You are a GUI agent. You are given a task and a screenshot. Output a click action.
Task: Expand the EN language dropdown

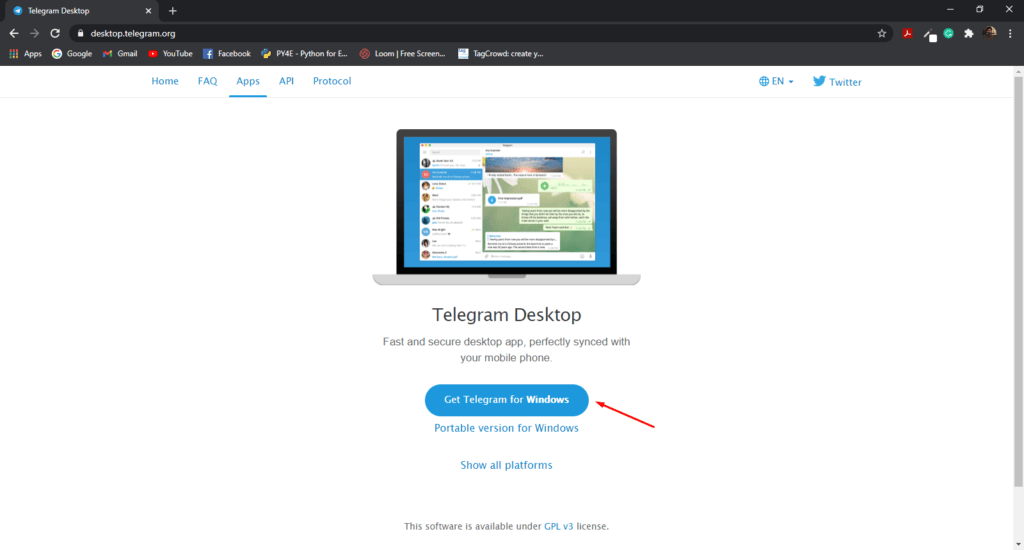[776, 82]
